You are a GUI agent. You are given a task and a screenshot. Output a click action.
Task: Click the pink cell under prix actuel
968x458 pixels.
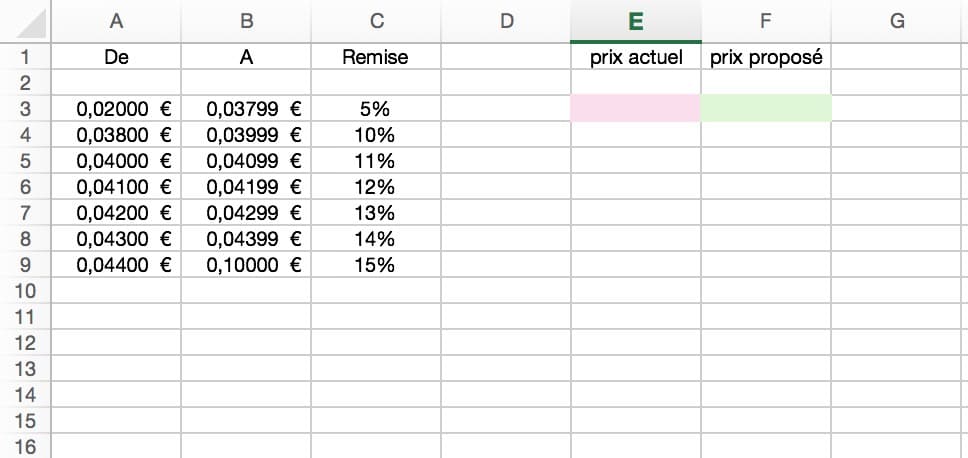[635, 109]
